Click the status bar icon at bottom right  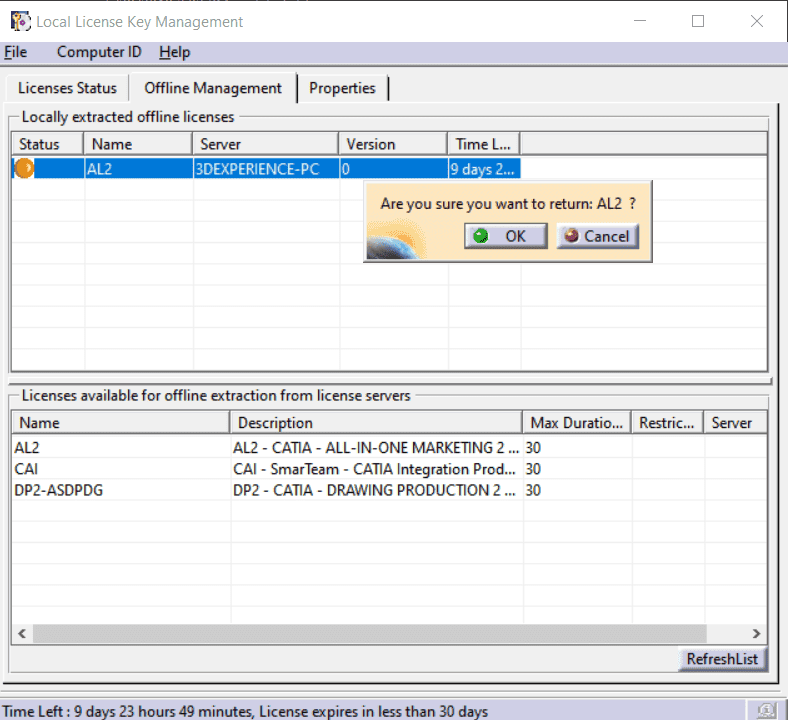[766, 710]
